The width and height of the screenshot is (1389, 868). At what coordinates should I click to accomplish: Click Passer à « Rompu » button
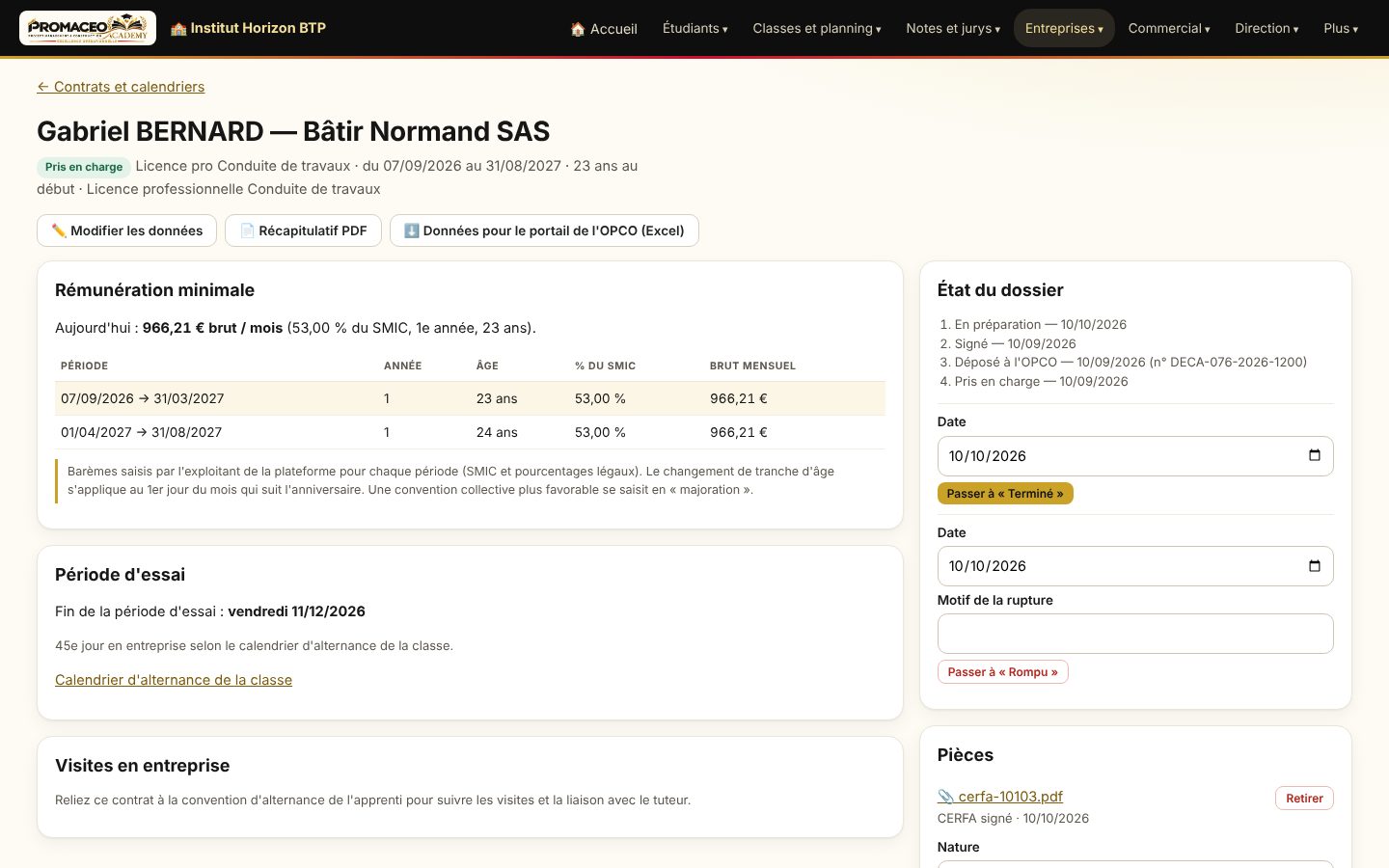1003,672
